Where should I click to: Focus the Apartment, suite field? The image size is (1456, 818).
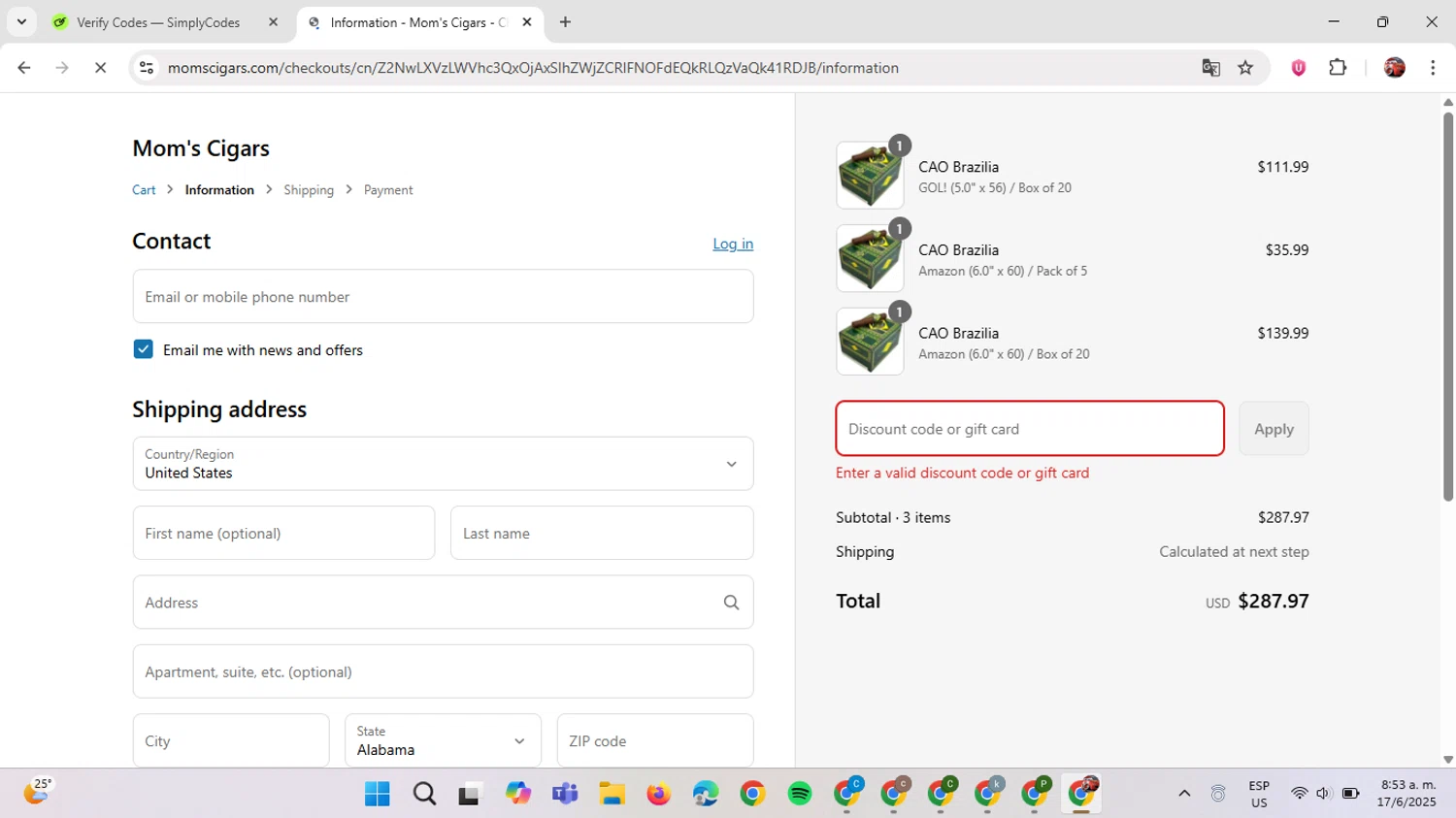[443, 671]
